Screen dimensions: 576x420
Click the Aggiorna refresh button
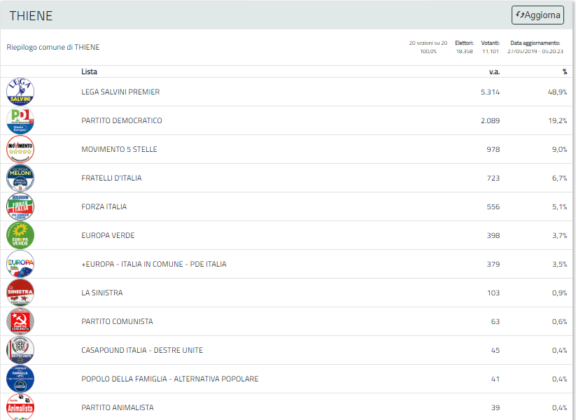coord(537,15)
